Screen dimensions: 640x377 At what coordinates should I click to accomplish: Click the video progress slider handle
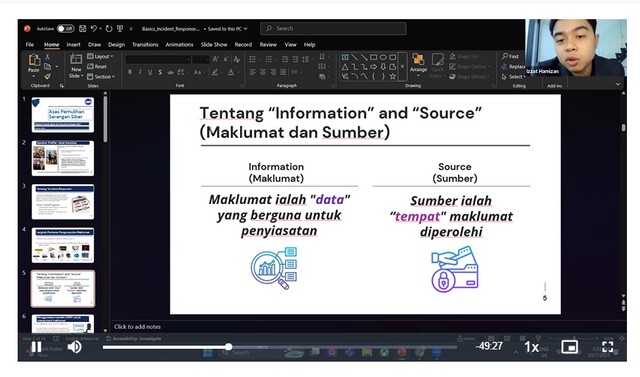(x=229, y=347)
